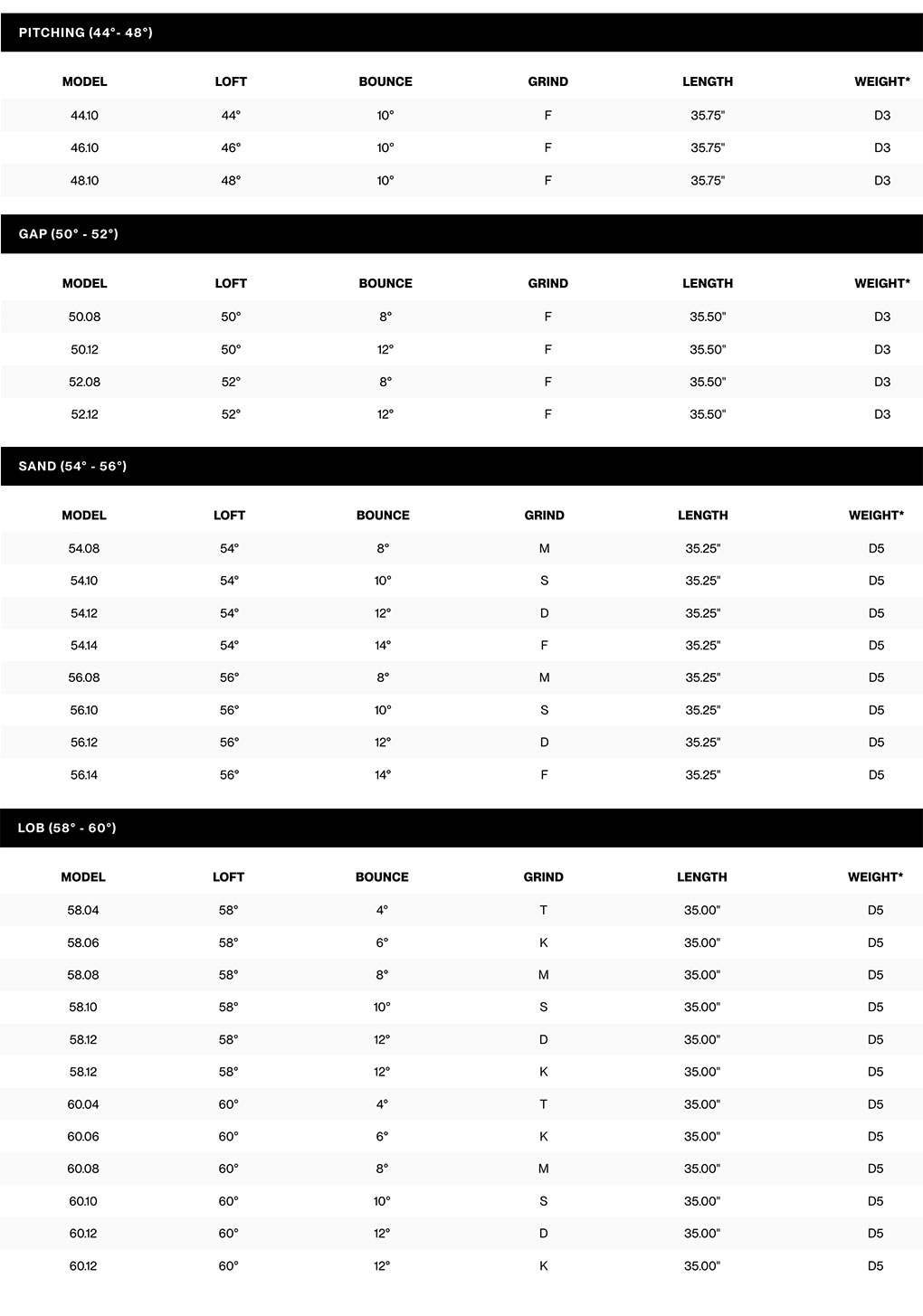Select the LOB (58° - 60°) section header
Viewport: 923px width, 1316px height.
67,828
